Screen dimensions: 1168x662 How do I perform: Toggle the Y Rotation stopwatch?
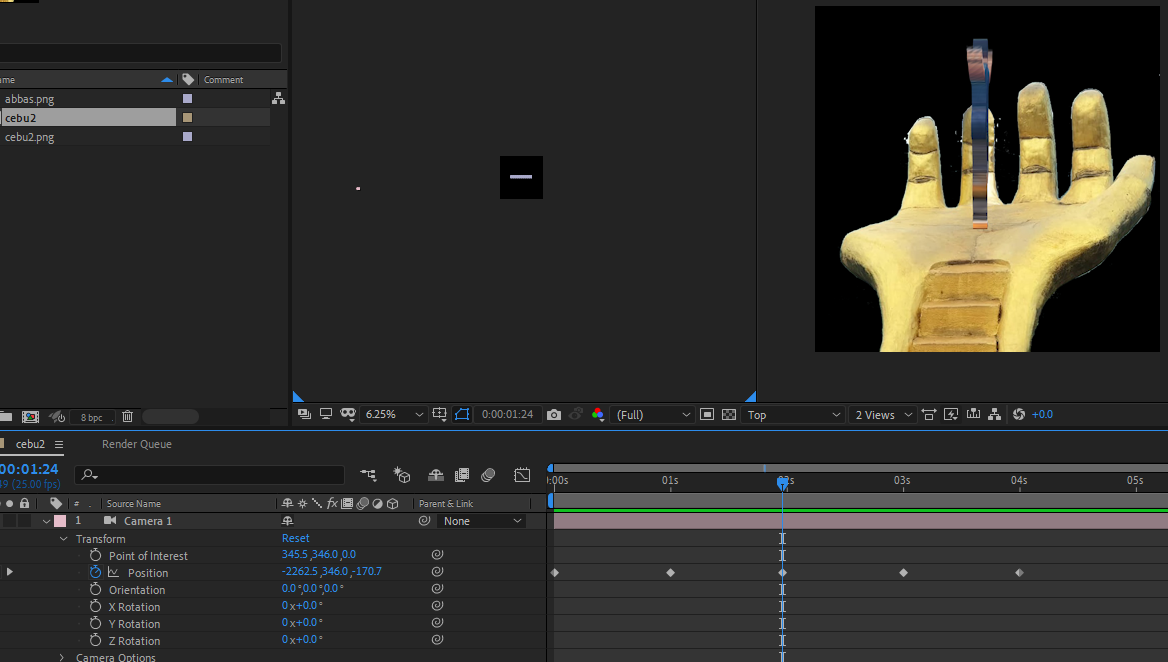pyautogui.click(x=95, y=623)
